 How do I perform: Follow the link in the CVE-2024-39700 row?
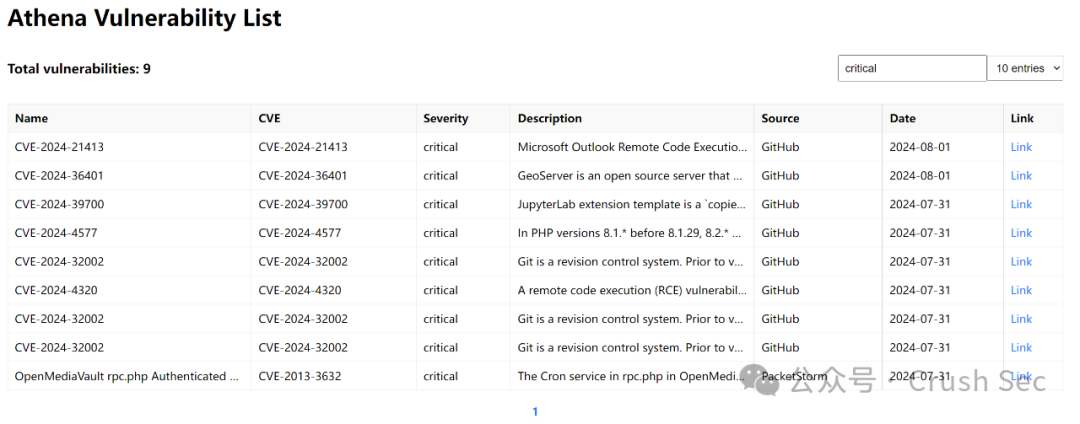1021,204
